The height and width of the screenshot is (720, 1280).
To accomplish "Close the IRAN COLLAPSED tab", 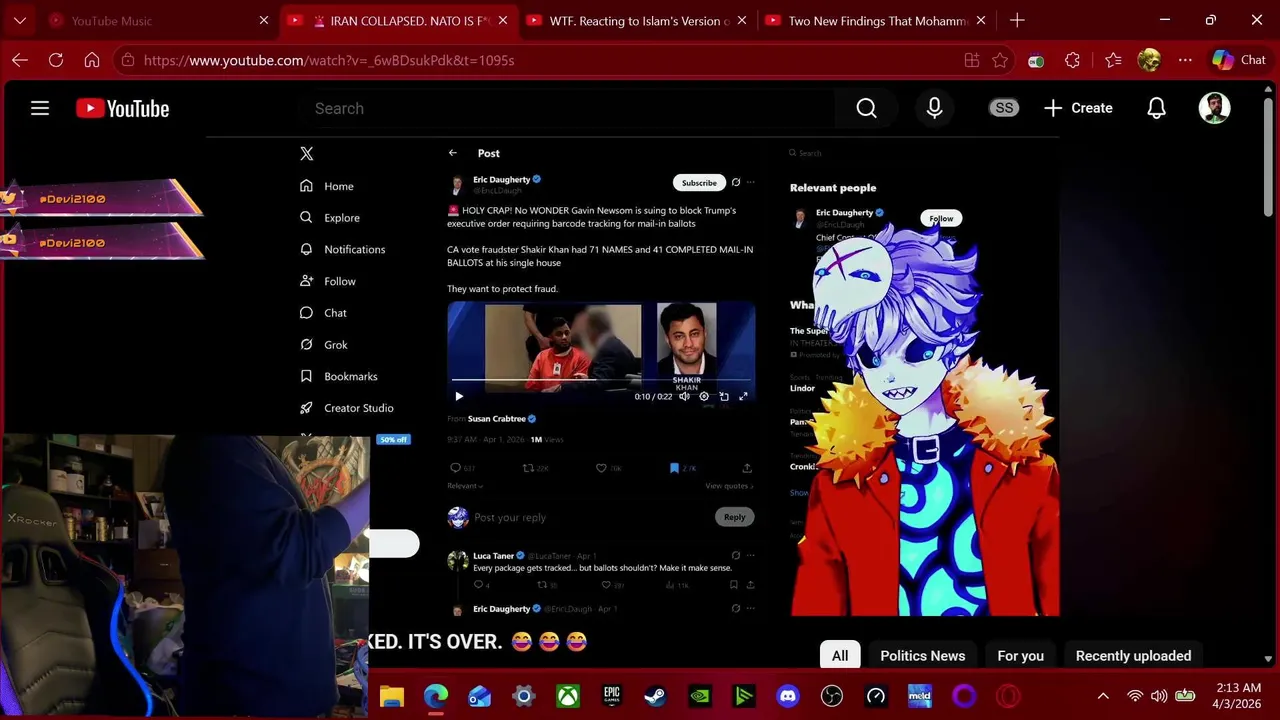I will point(503,20).
